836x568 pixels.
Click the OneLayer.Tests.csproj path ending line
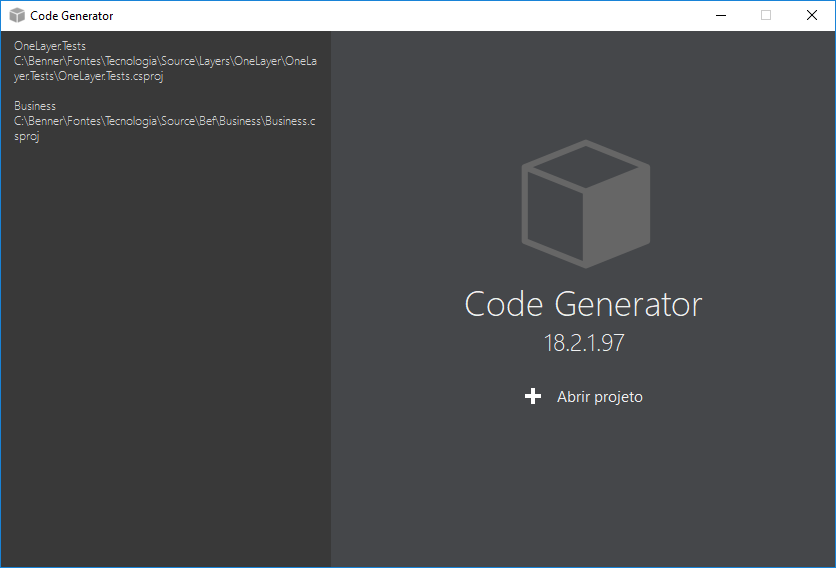click(x=88, y=77)
